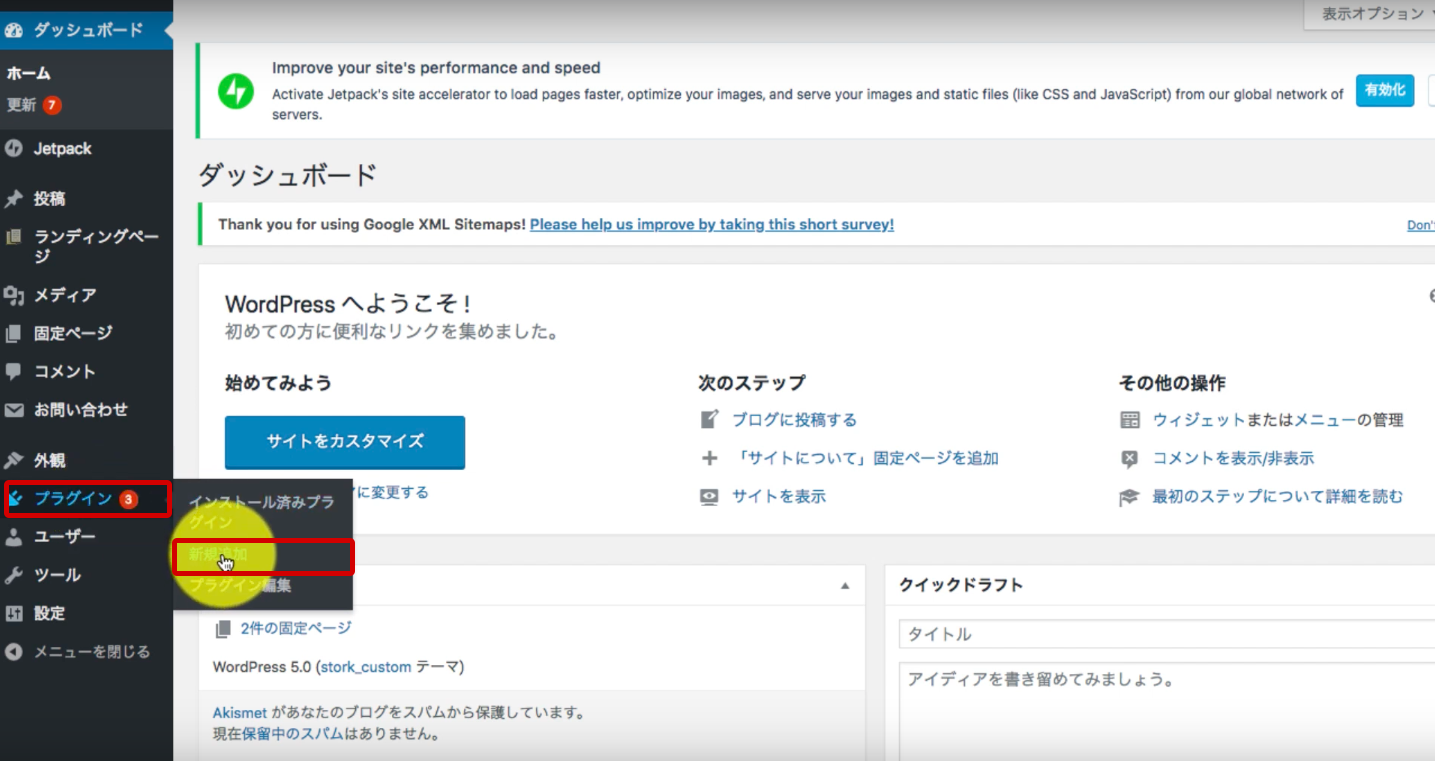
Task: Open the ウィジェット link
Action: tap(1199, 420)
